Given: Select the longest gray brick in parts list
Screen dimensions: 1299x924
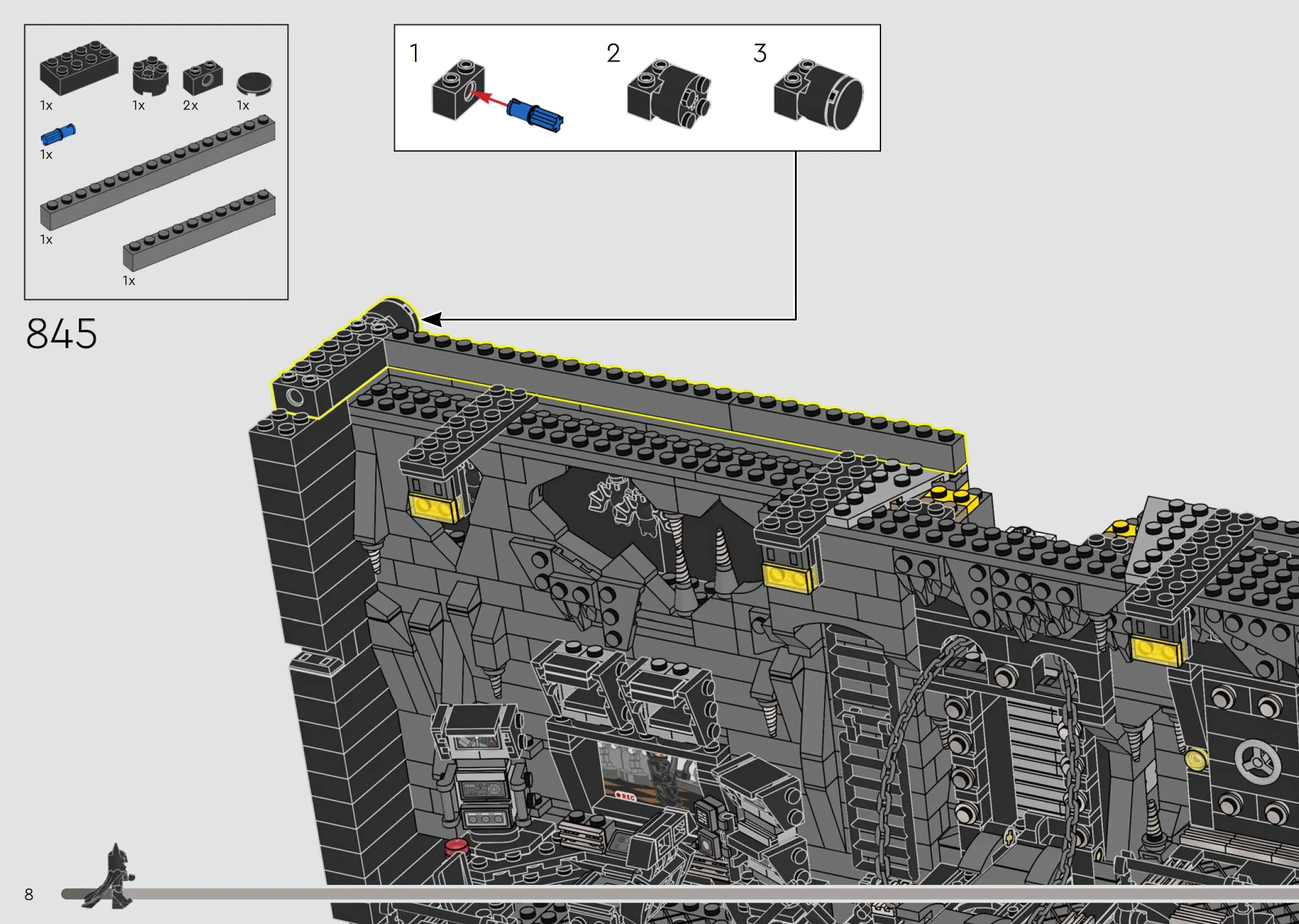Looking at the screenshot, I should pos(158,173).
